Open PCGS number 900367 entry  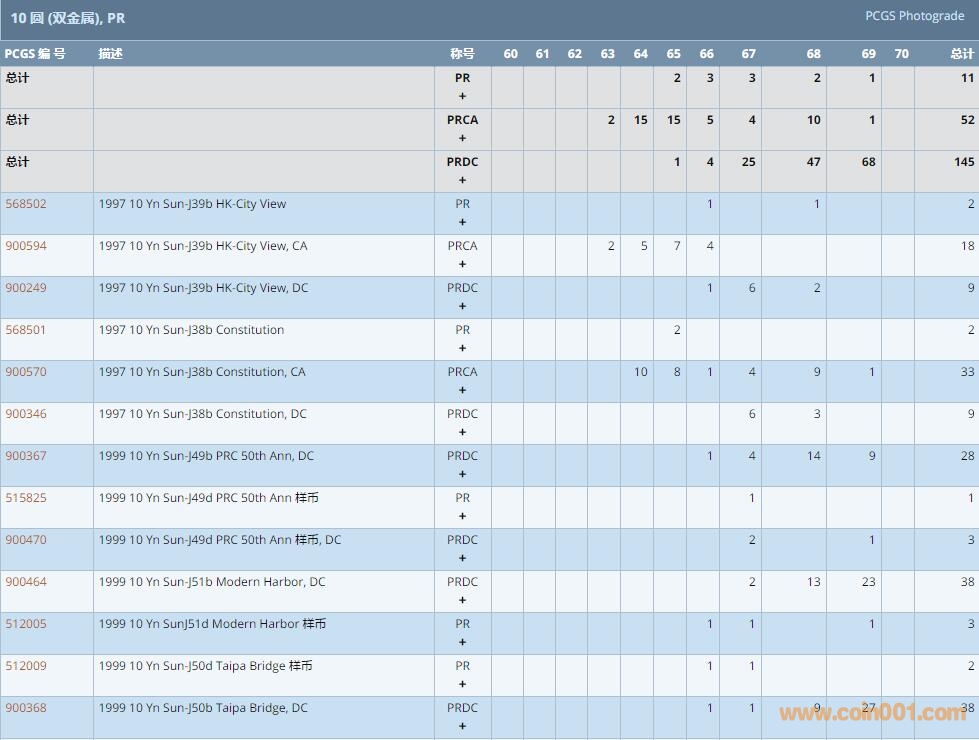[x=26, y=456]
